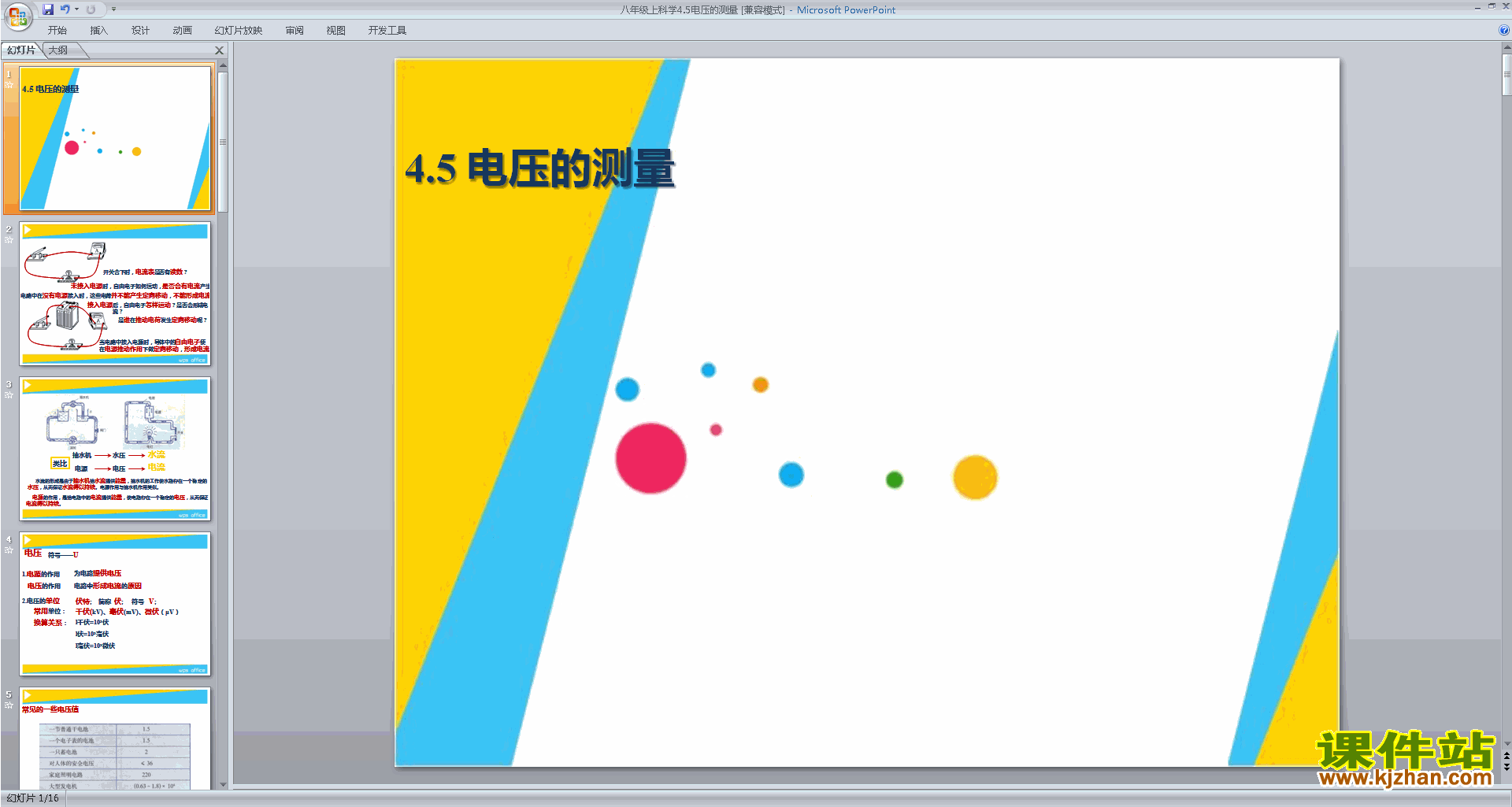Close the slide thumbnail pane
The height and width of the screenshot is (807, 1512).
click(220, 50)
